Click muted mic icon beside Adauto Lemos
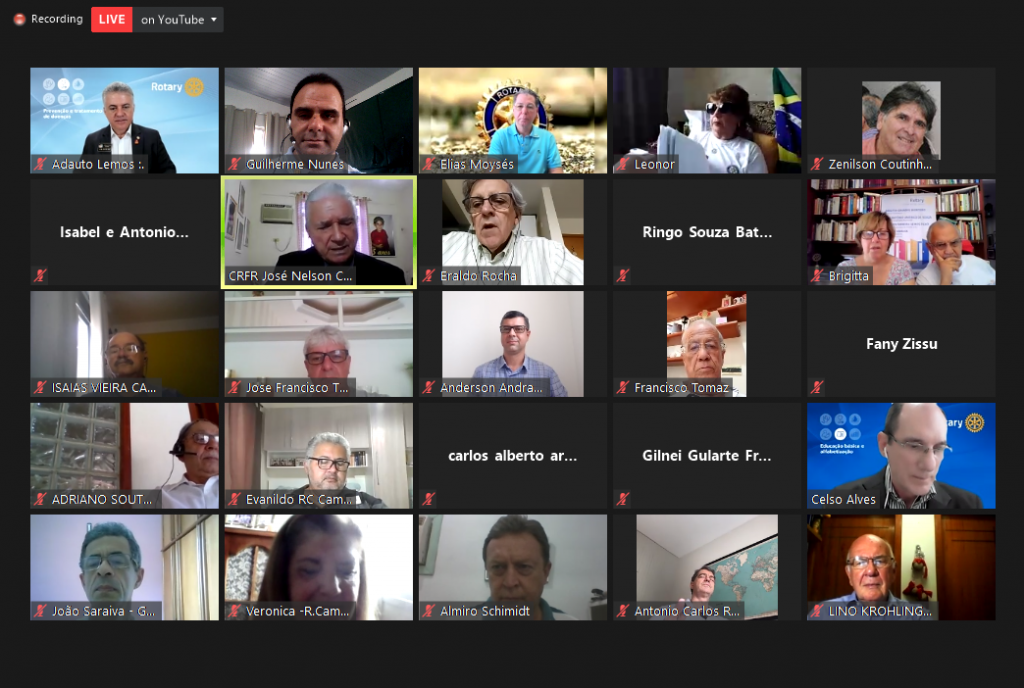The width and height of the screenshot is (1024, 688). tap(41, 164)
